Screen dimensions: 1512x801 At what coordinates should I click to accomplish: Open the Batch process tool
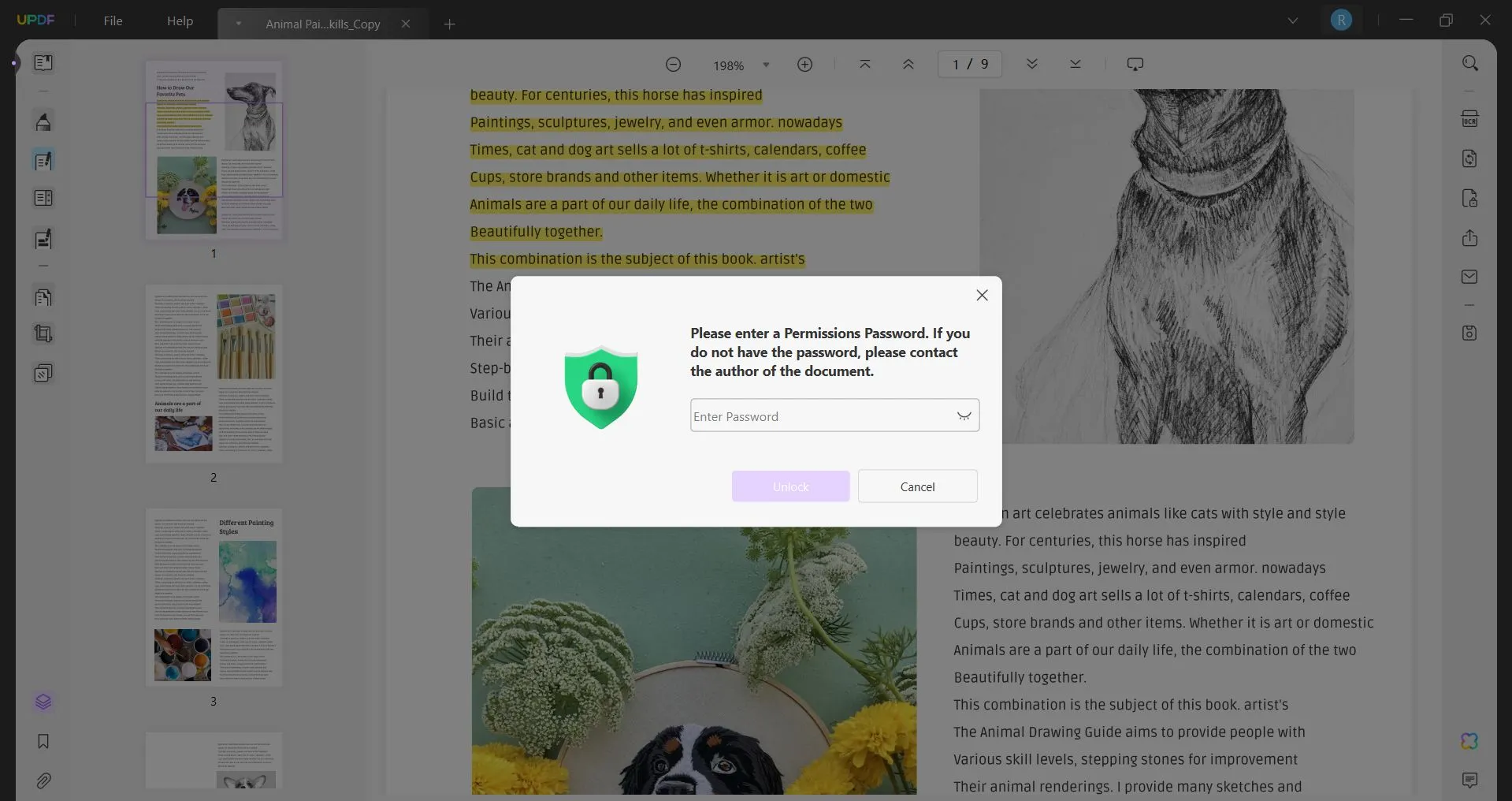pos(43,373)
